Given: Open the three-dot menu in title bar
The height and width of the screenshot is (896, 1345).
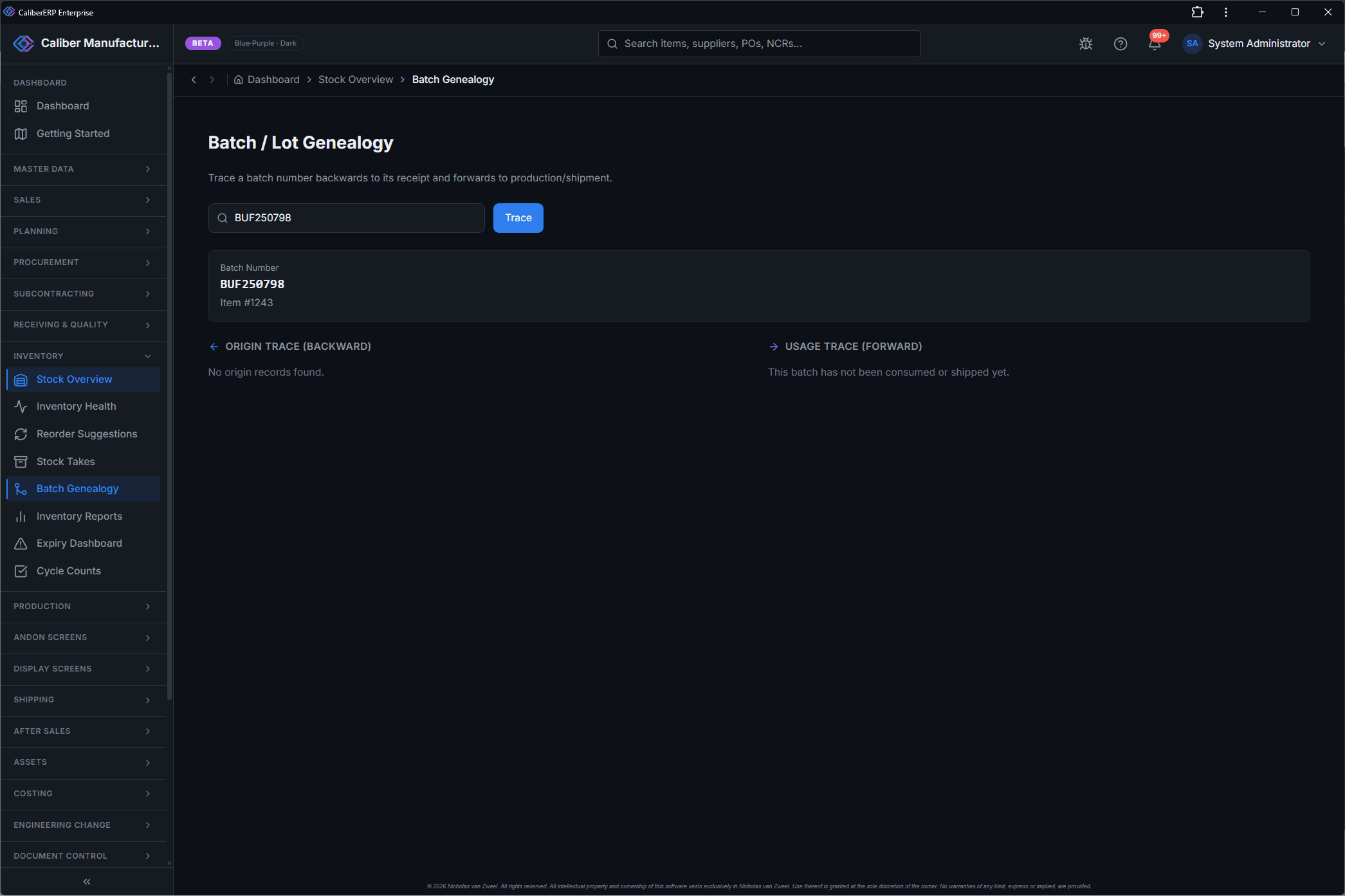Looking at the screenshot, I should [x=1226, y=12].
